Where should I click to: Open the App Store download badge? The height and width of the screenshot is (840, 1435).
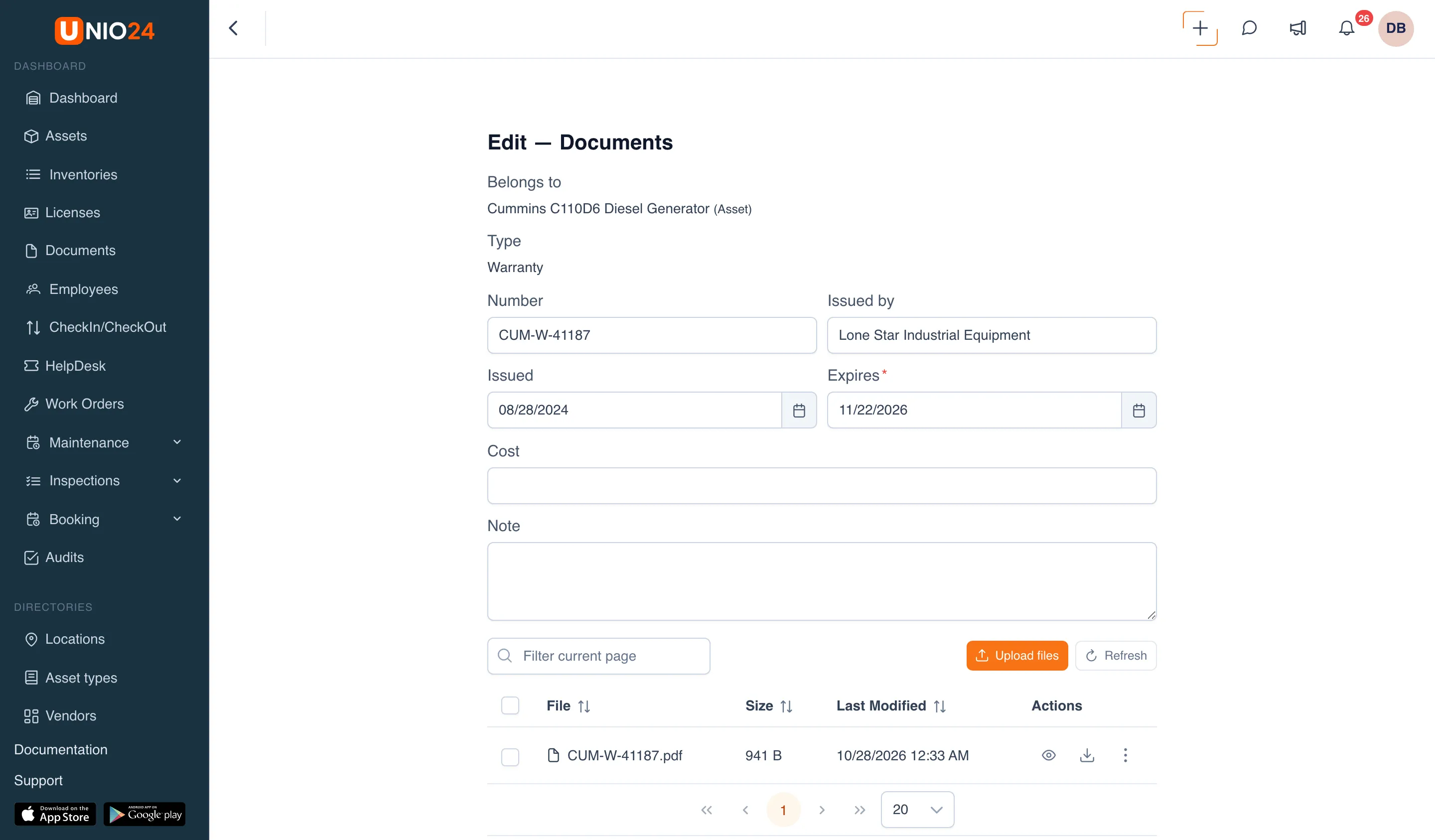pos(55,815)
